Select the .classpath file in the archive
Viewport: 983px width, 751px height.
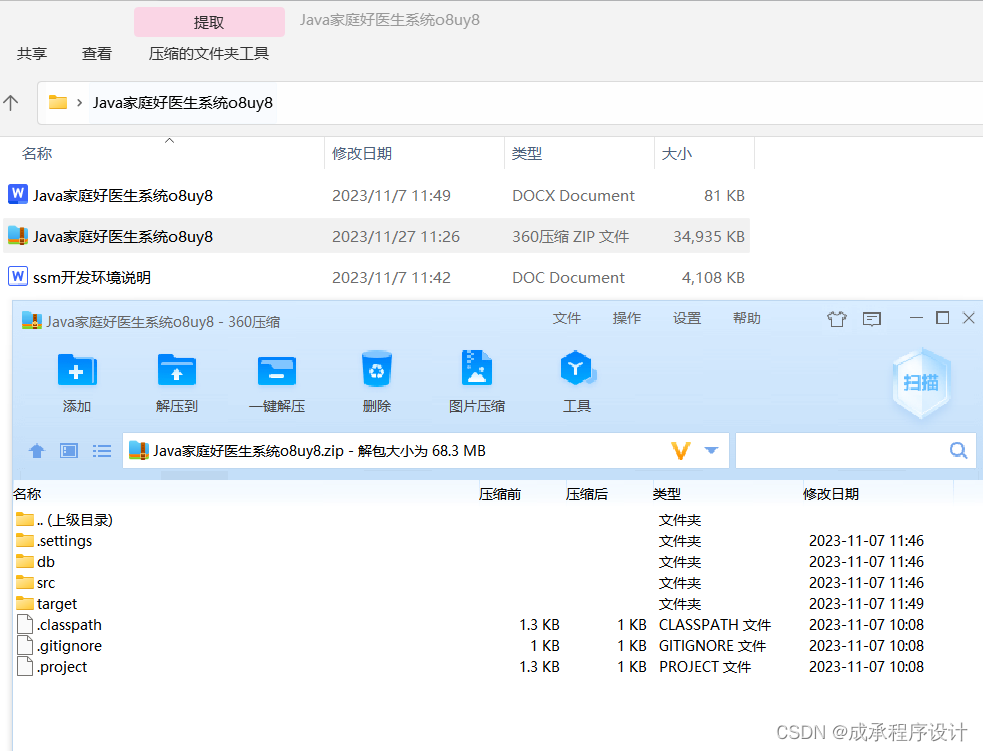pyautogui.click(x=69, y=625)
